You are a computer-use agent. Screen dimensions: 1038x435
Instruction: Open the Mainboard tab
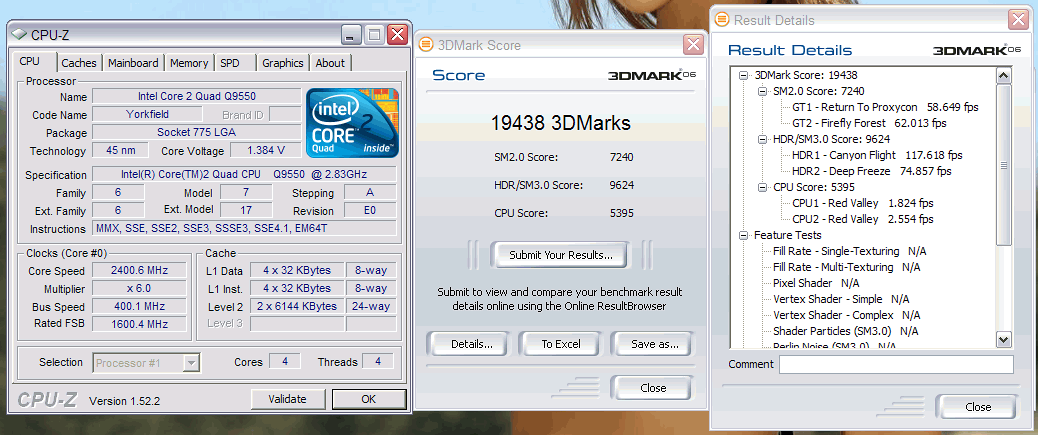pyautogui.click(x=133, y=63)
